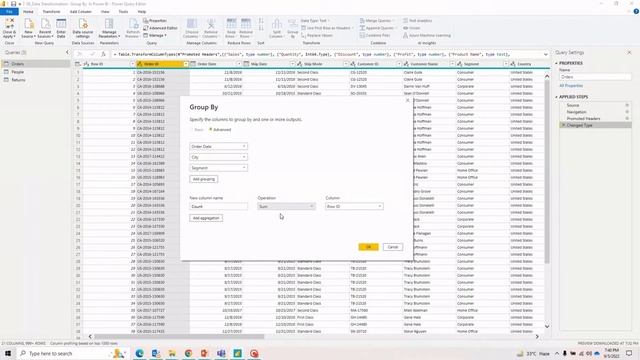Open the Advanced Editor
640x360 pixels.
[160, 28]
